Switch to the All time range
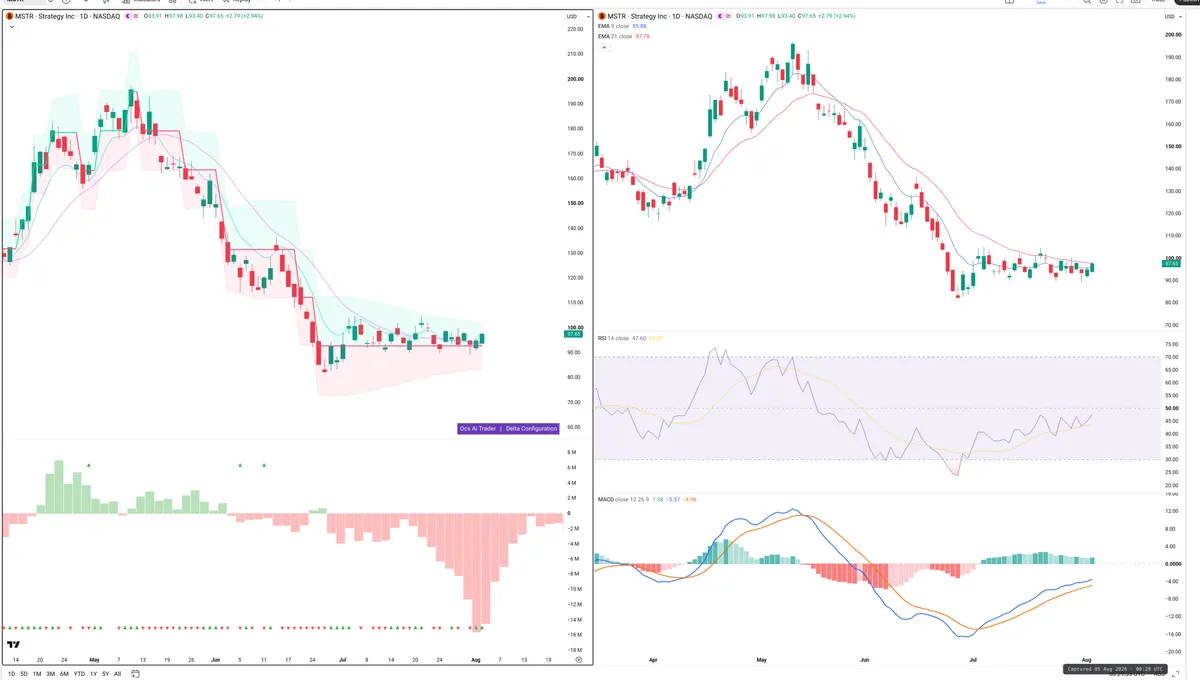Screen dimensions: 1200x680 tap(117, 673)
